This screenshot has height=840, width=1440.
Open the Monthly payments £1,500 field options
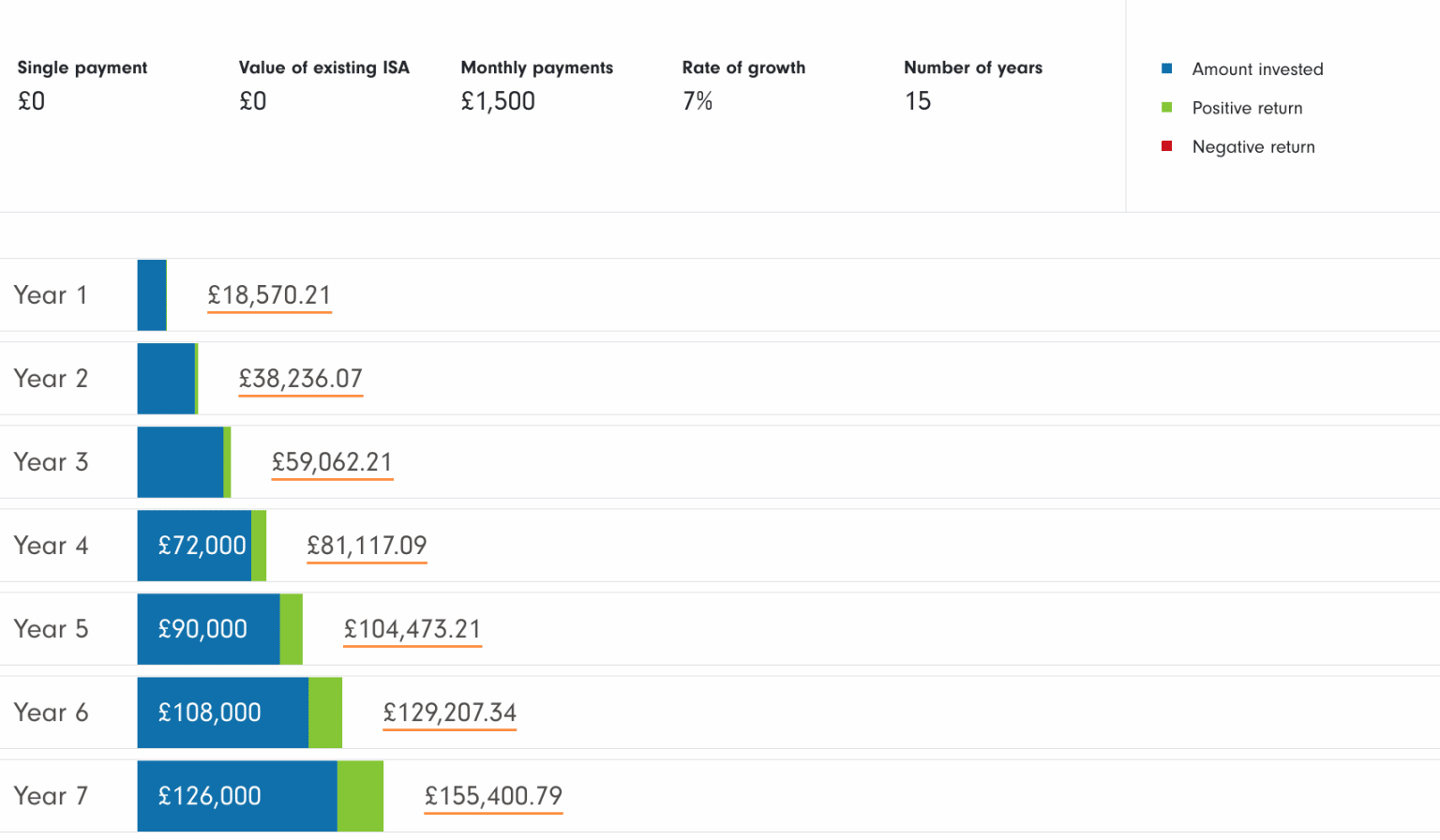[498, 100]
